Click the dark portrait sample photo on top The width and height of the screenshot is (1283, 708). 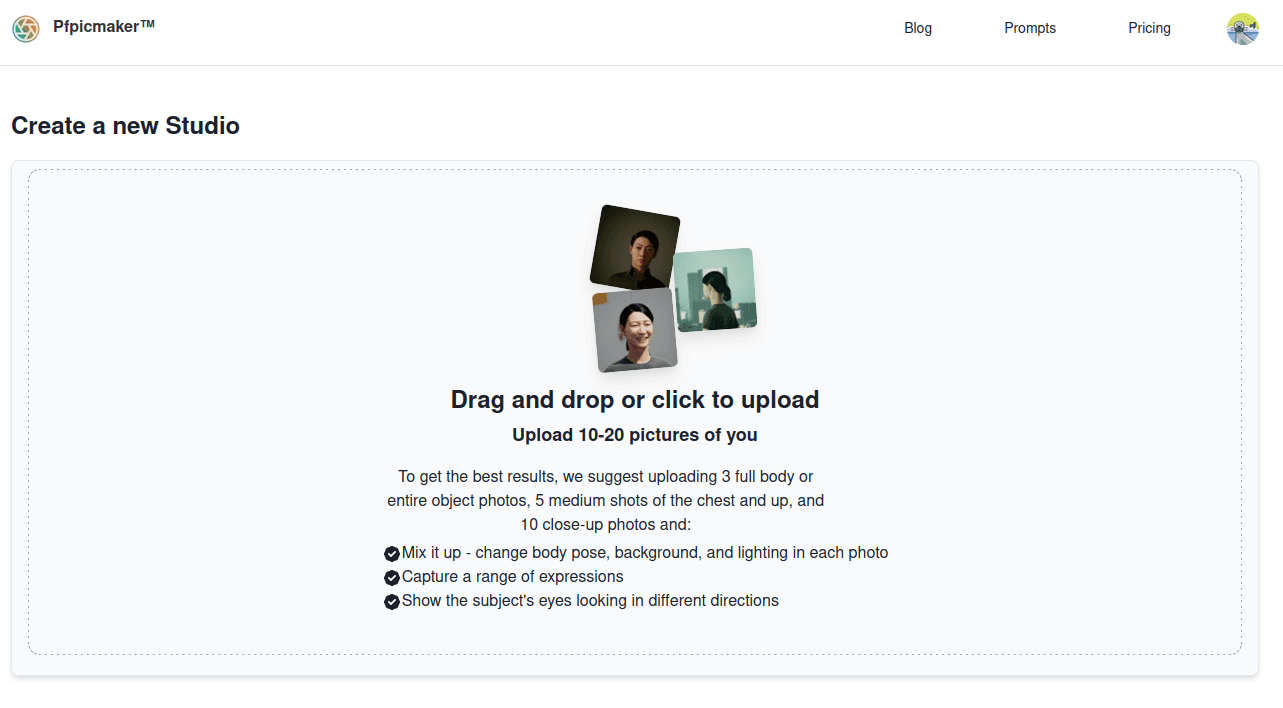pyautogui.click(x=634, y=246)
